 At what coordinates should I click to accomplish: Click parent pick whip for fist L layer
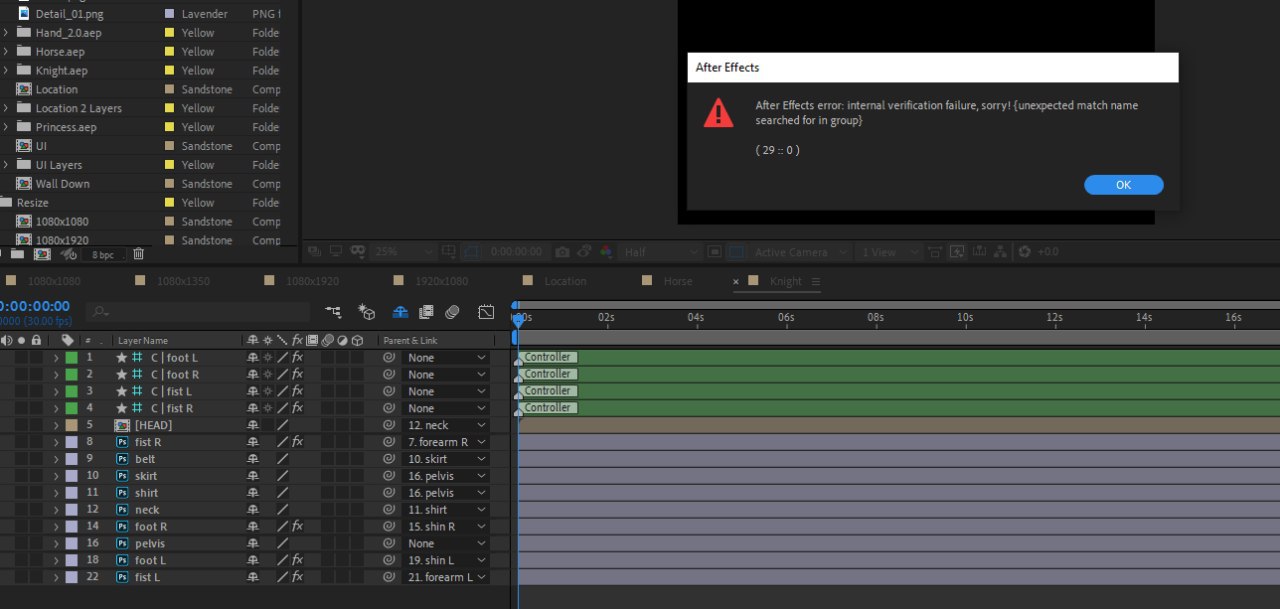pos(389,577)
